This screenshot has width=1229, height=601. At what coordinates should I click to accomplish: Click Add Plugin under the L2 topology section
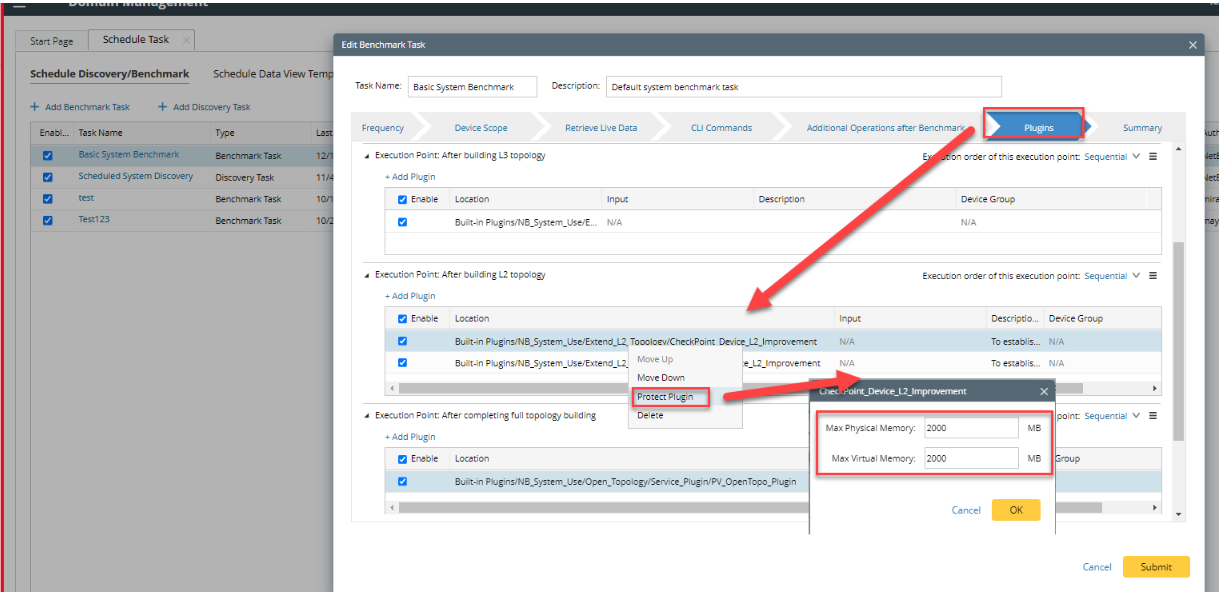click(x=409, y=295)
